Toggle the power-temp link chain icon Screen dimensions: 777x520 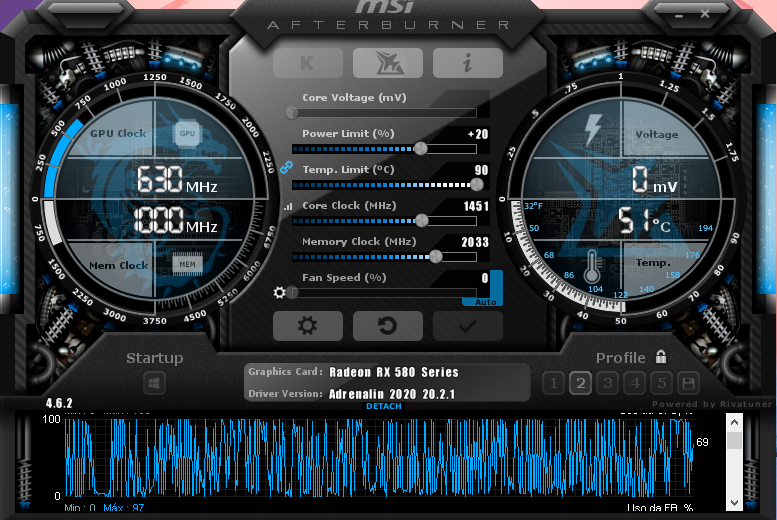(286, 168)
